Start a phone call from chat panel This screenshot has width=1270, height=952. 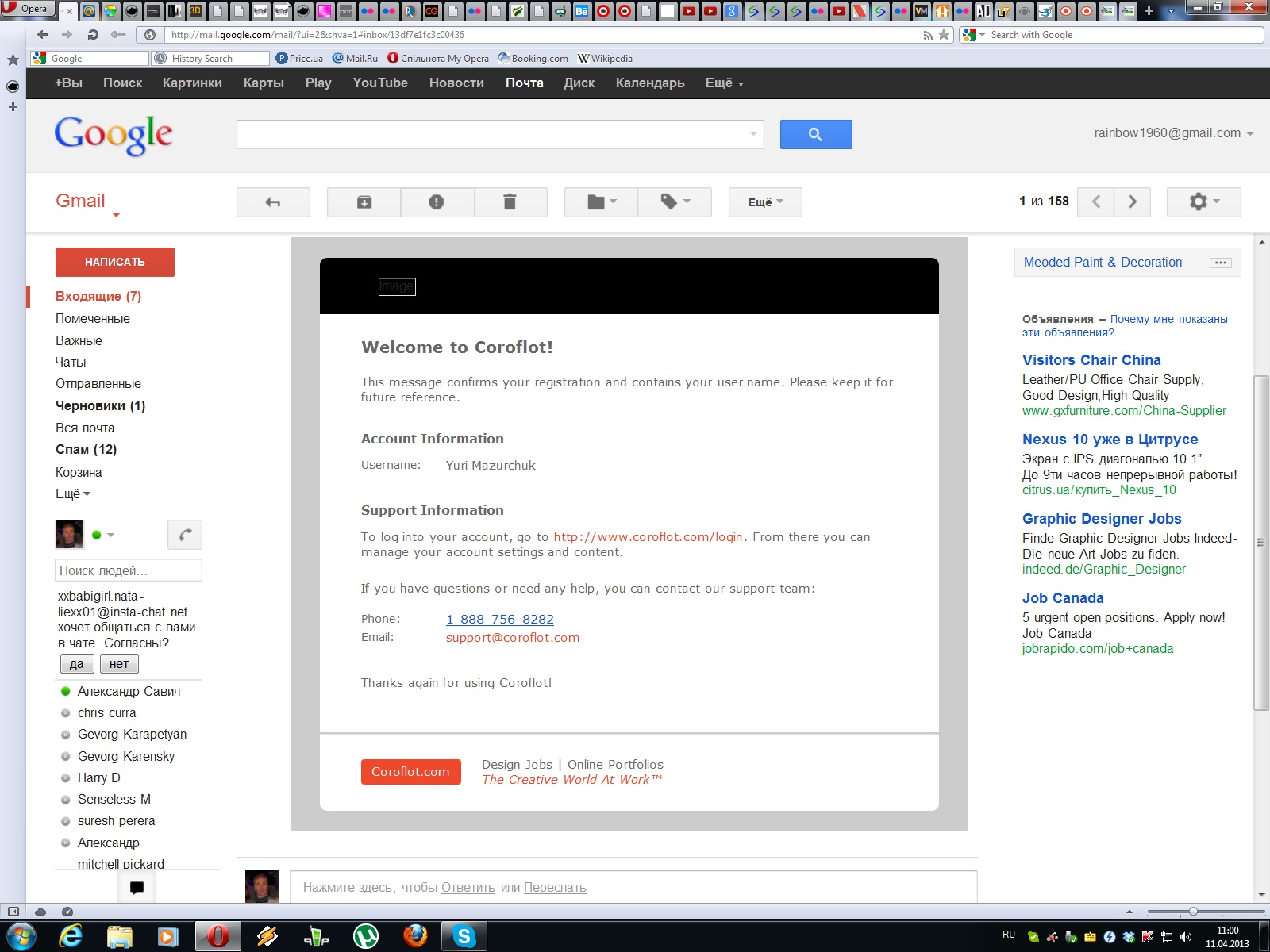(x=185, y=535)
